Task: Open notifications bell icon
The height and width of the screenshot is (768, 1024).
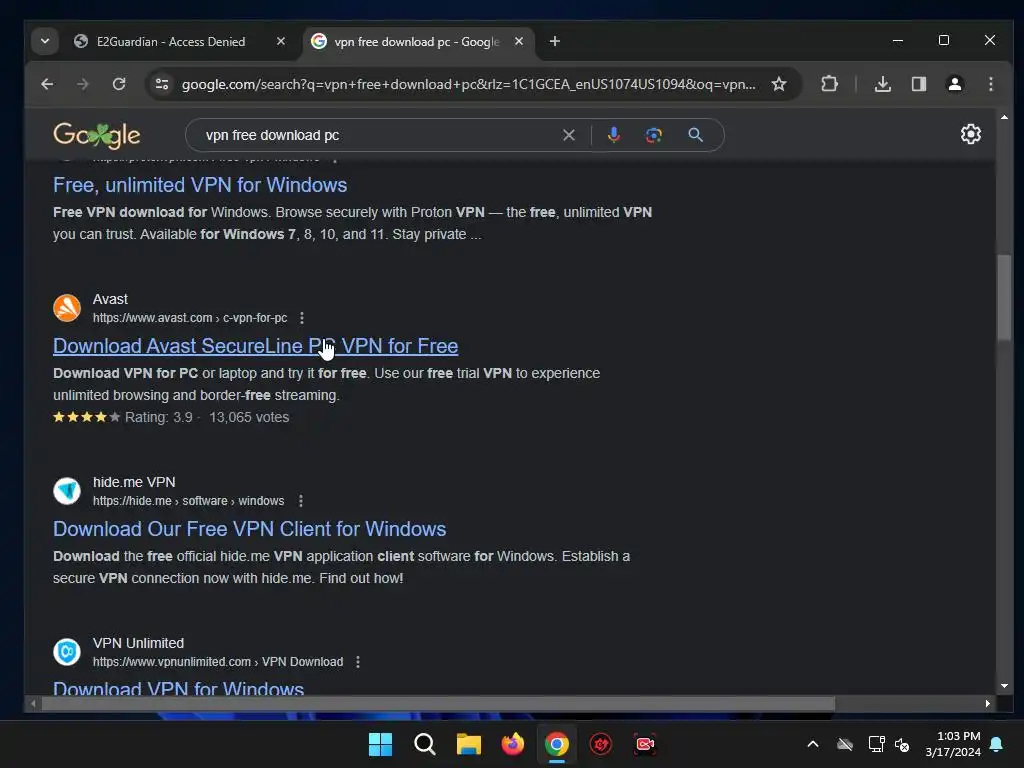Action: pos(997,744)
